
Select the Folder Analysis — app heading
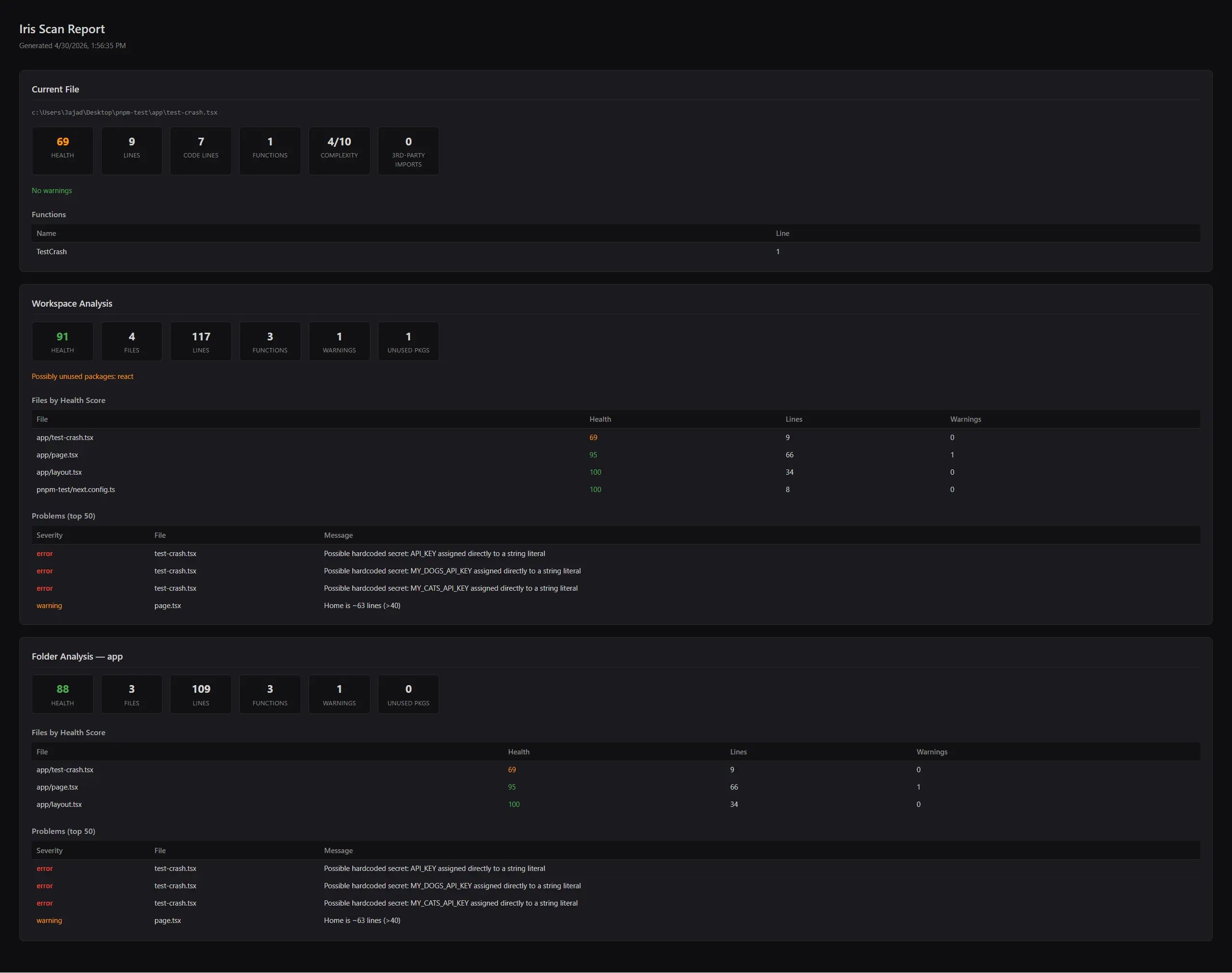pyautogui.click(x=77, y=656)
